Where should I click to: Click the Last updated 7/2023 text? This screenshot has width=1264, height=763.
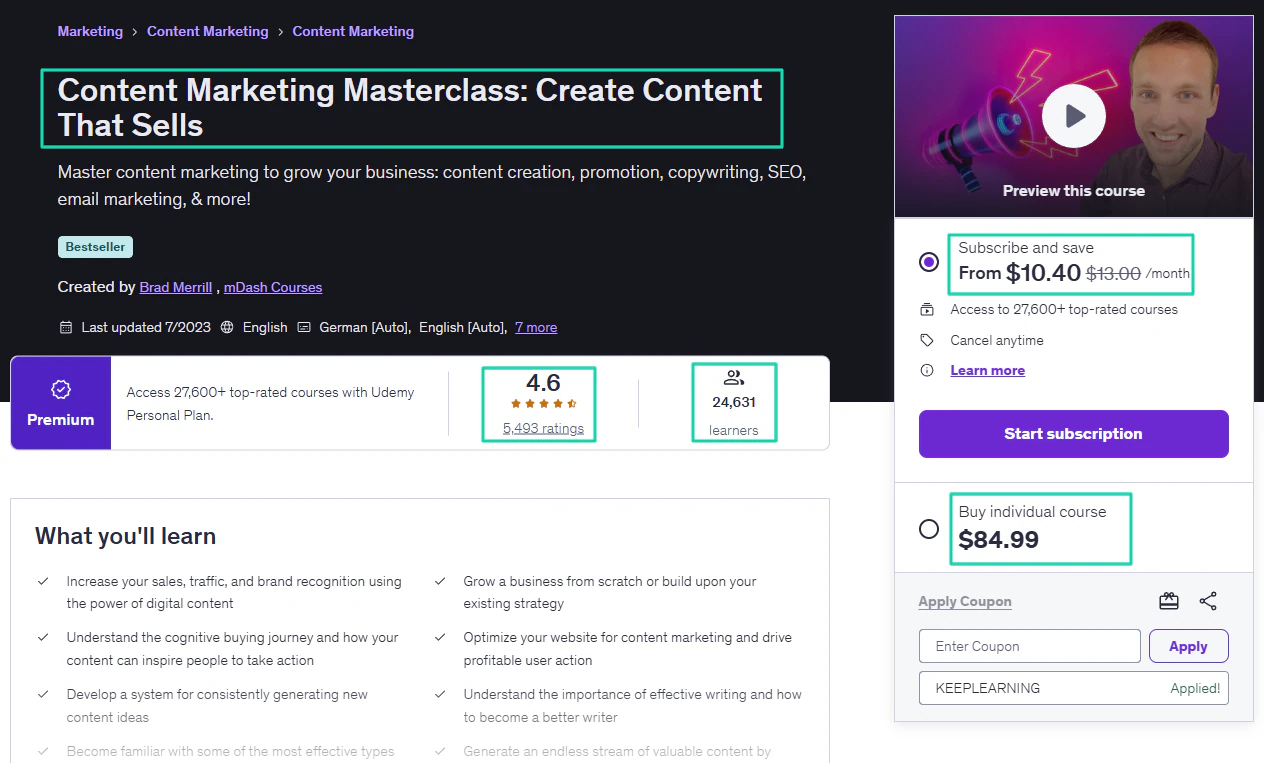pos(146,327)
